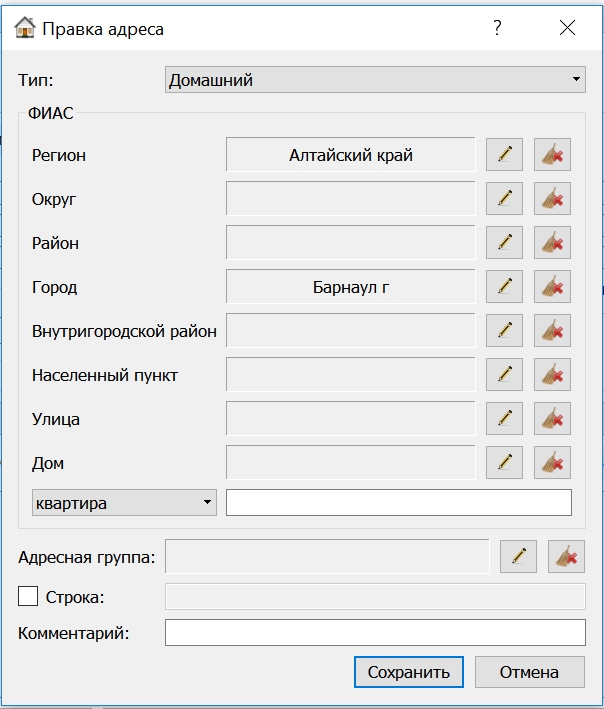Edit Адресная группа with pencil icon
This screenshot has width=604, height=709.
[x=518, y=556]
